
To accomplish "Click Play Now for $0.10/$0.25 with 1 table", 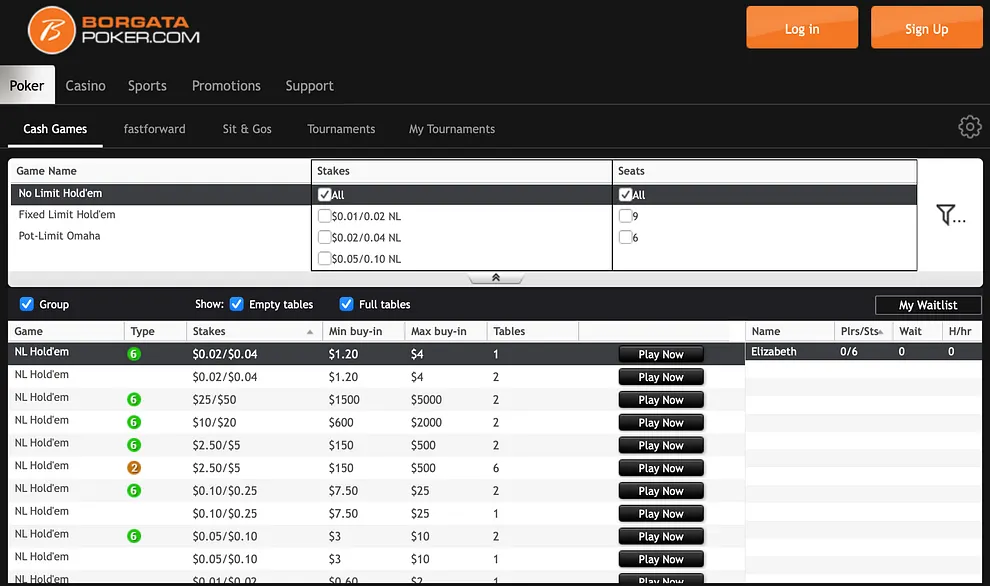I will point(661,513).
